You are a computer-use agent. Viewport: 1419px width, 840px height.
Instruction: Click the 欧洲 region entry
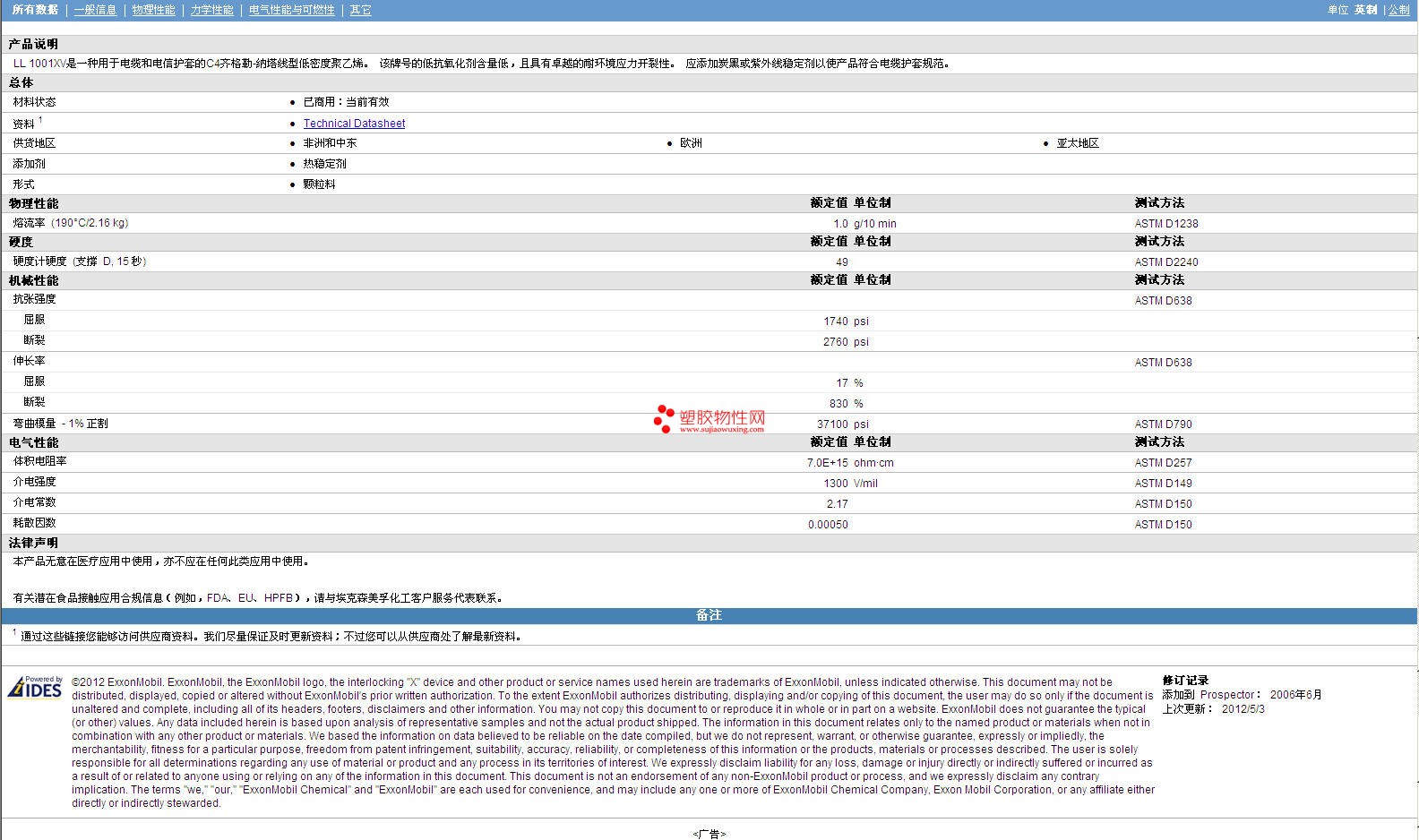click(691, 143)
